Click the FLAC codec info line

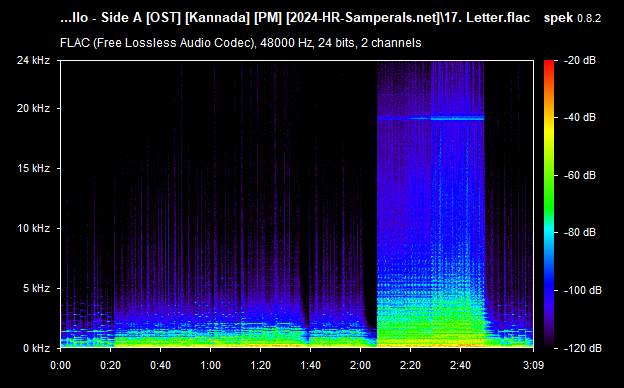[240, 43]
